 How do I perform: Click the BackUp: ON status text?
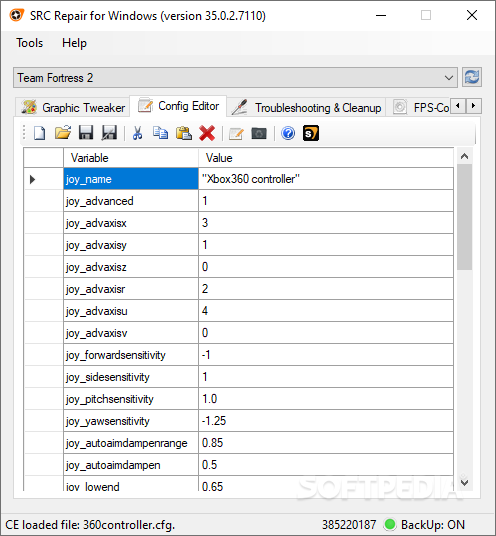(433, 524)
